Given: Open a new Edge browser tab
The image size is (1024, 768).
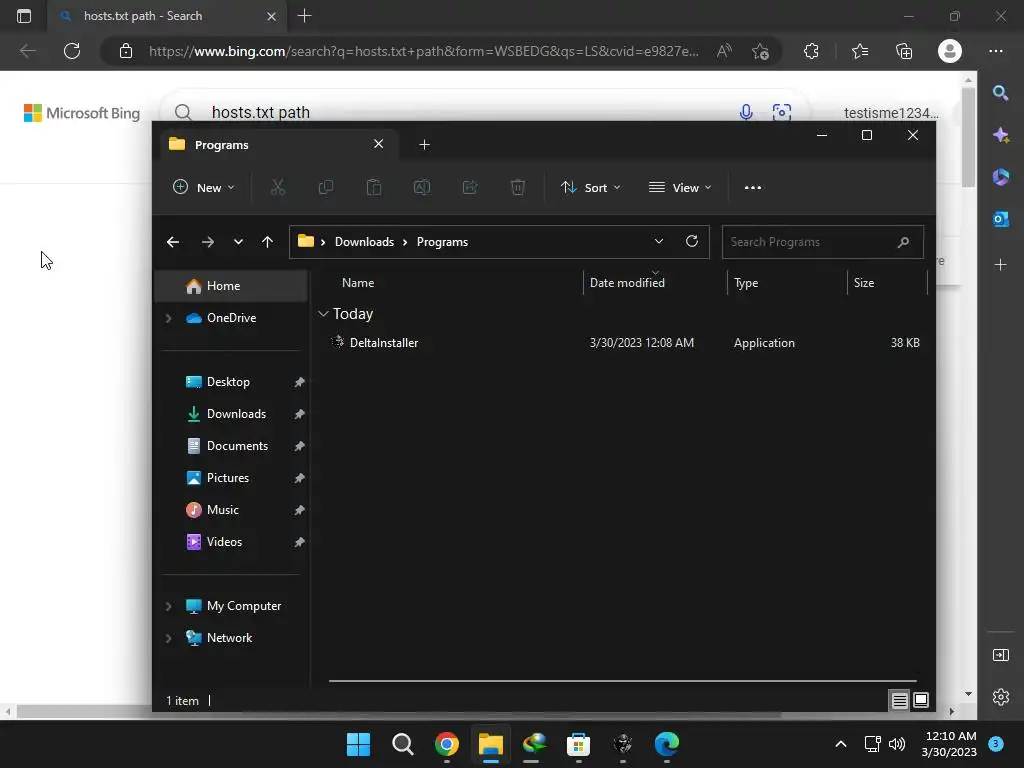Looking at the screenshot, I should 304,16.
